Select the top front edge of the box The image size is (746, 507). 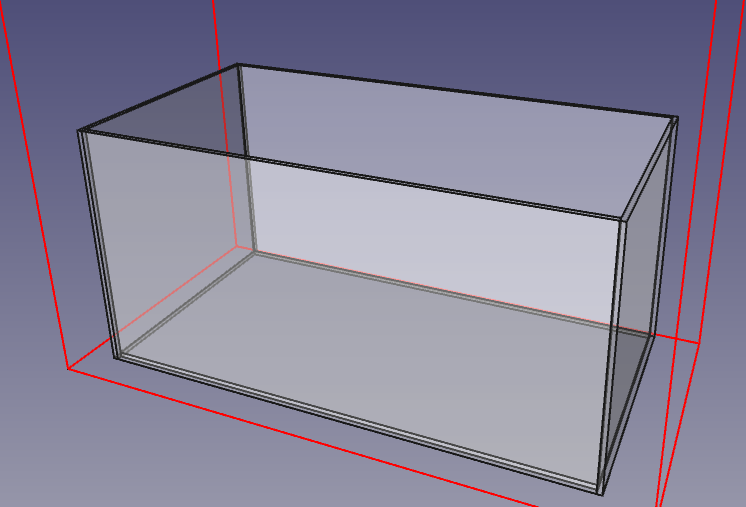[350, 174]
